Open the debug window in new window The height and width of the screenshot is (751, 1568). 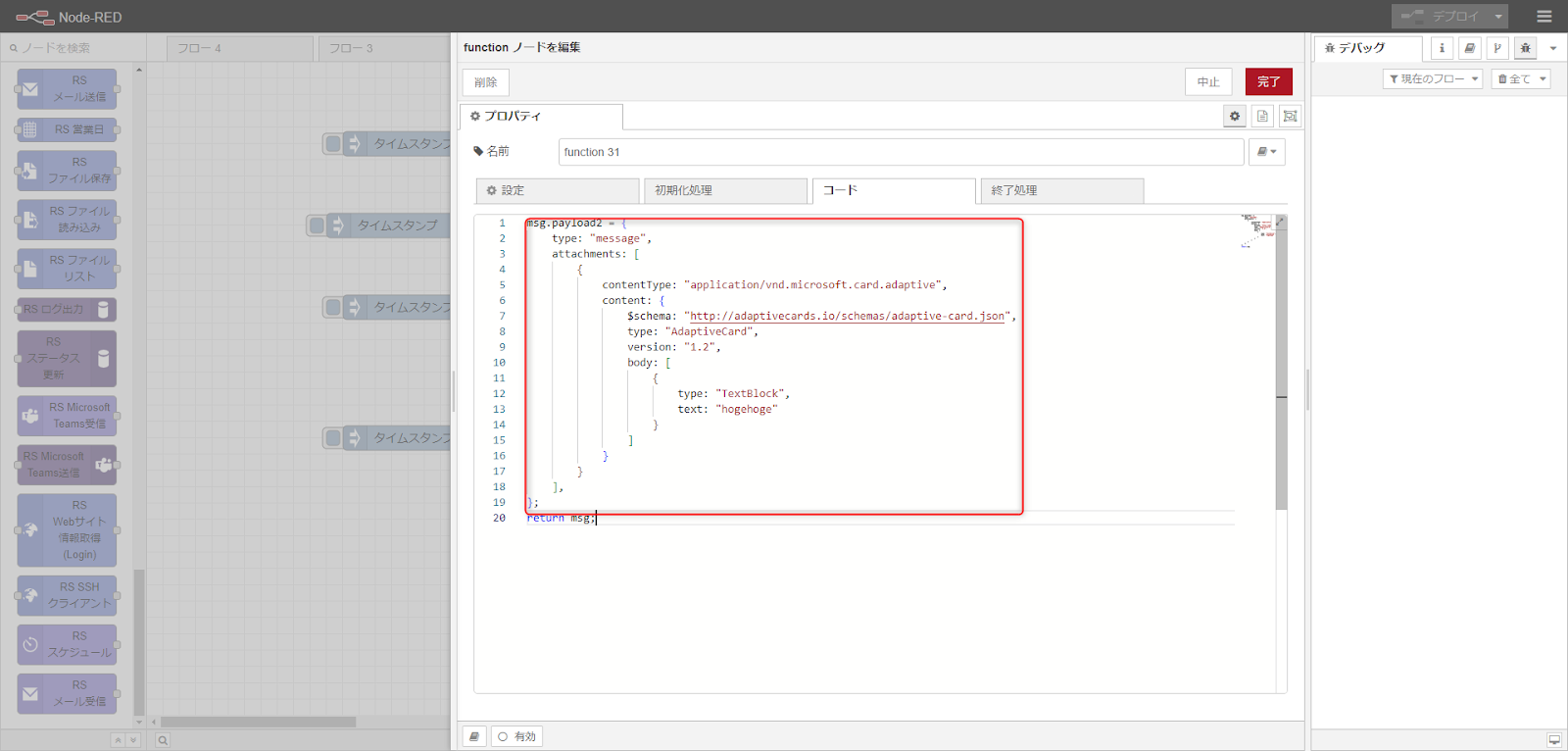pos(1554,740)
